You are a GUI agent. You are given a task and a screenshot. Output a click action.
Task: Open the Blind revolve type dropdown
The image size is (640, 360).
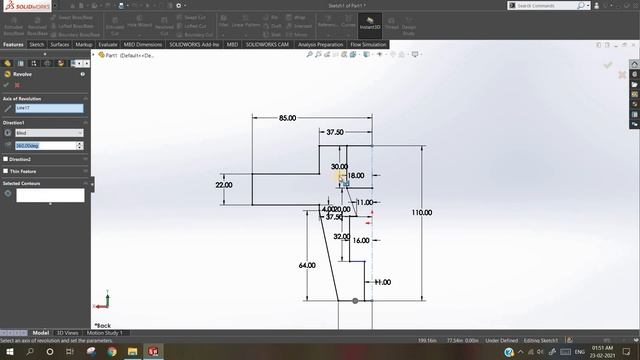pyautogui.click(x=49, y=133)
